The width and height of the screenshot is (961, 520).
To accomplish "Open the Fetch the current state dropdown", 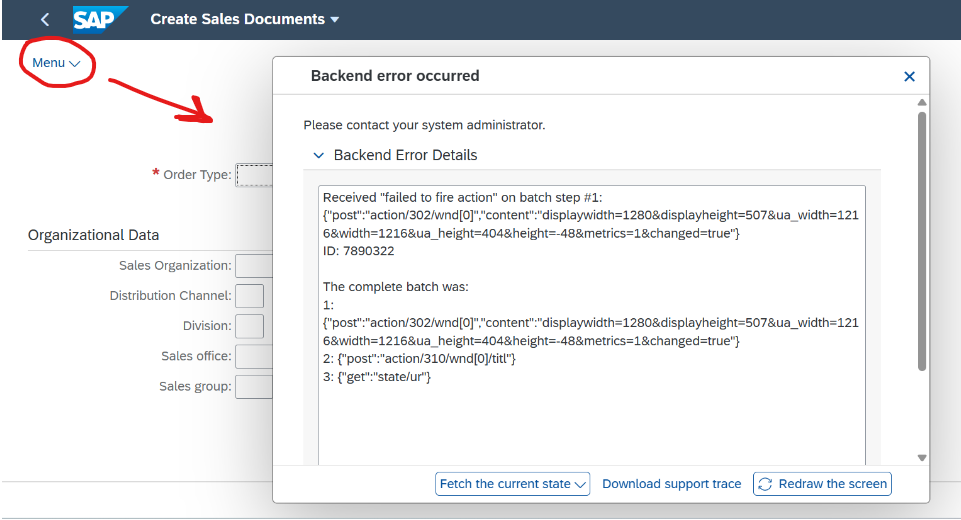I will pyautogui.click(x=512, y=484).
